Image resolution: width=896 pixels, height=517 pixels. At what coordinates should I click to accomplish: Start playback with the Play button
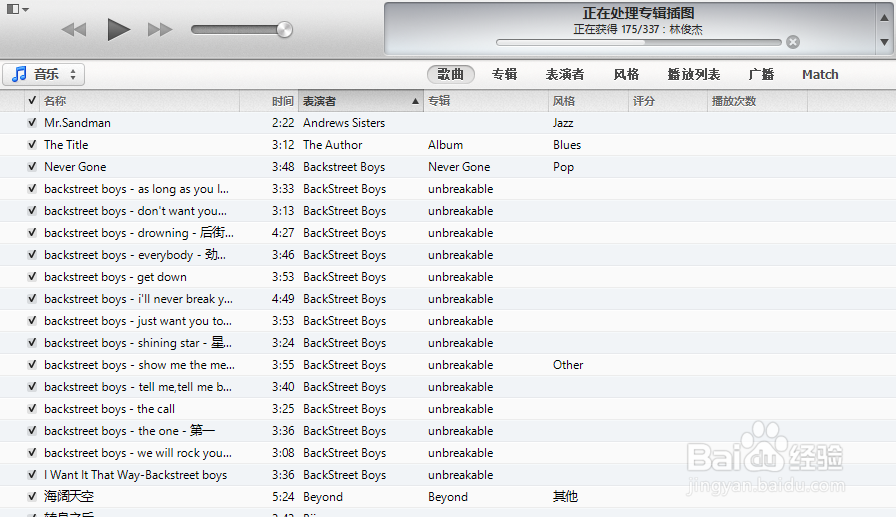click(118, 30)
